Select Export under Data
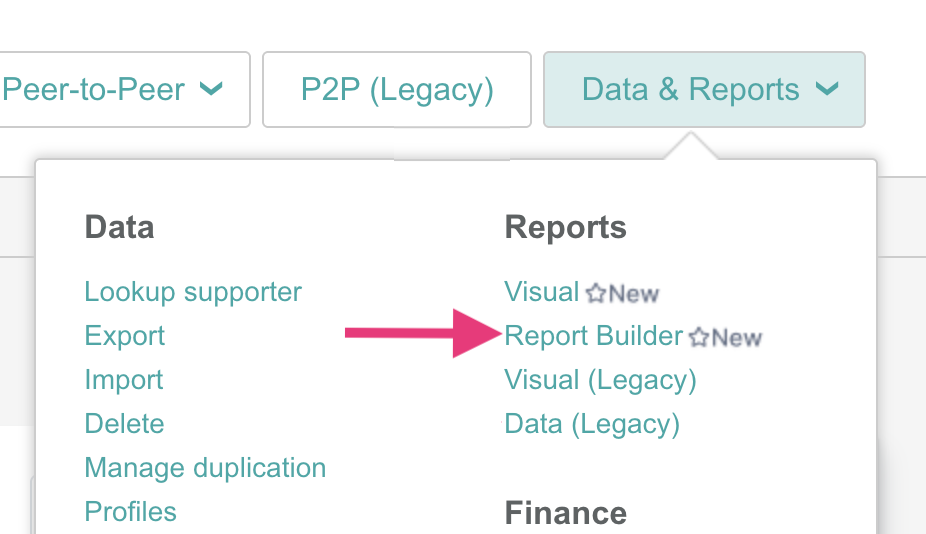 click(x=125, y=336)
